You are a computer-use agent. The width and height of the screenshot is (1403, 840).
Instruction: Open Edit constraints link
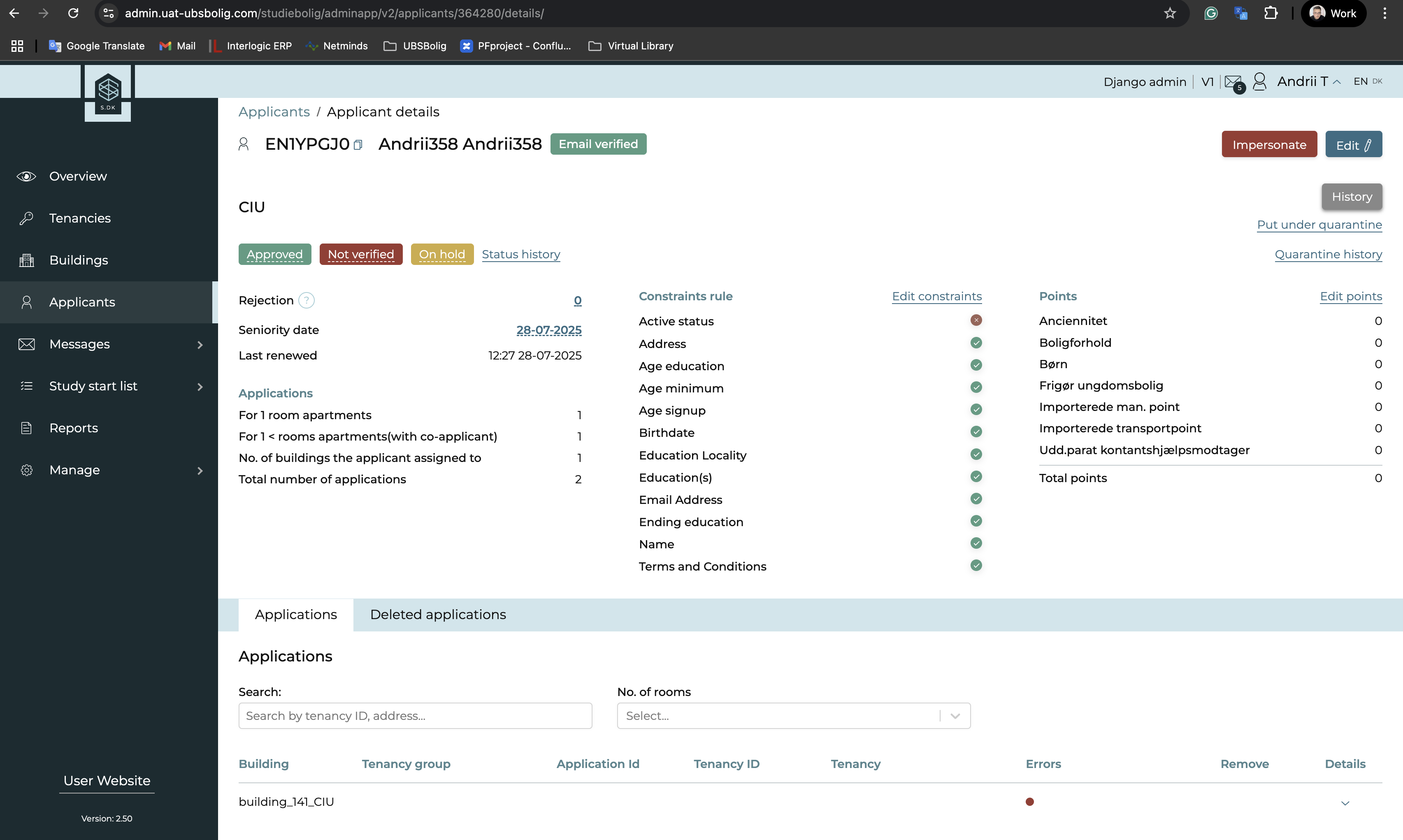[937, 296]
